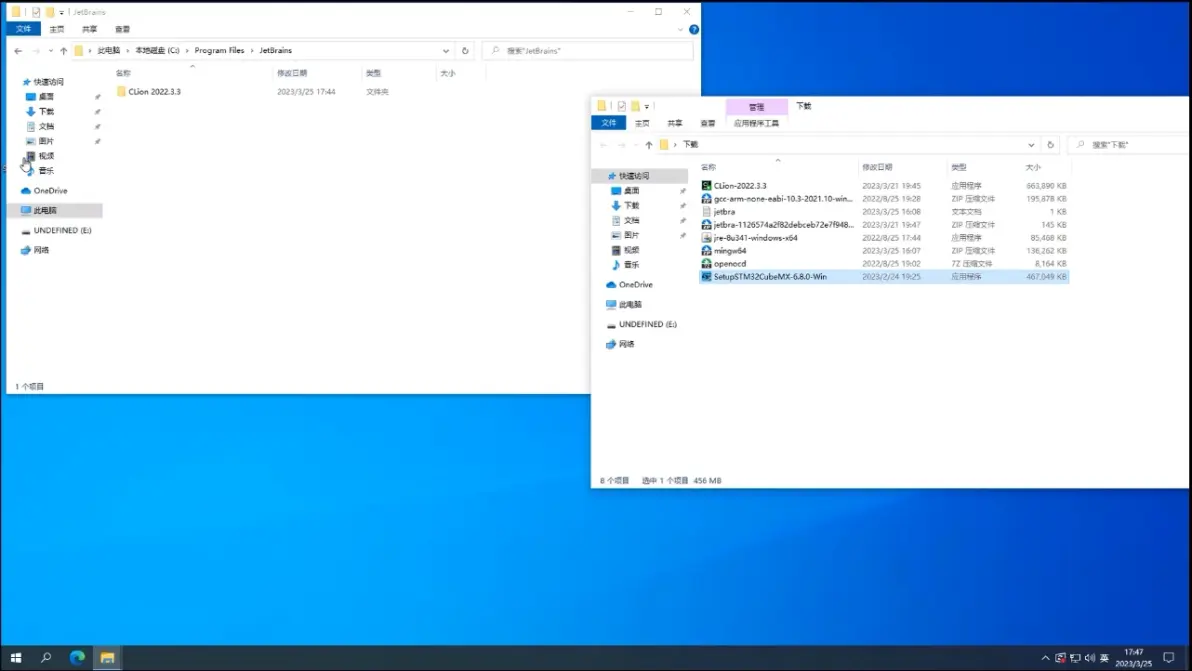The height and width of the screenshot is (671, 1192).
Task: Open Videos in Downloads window quick access
Action: click(x=632, y=250)
